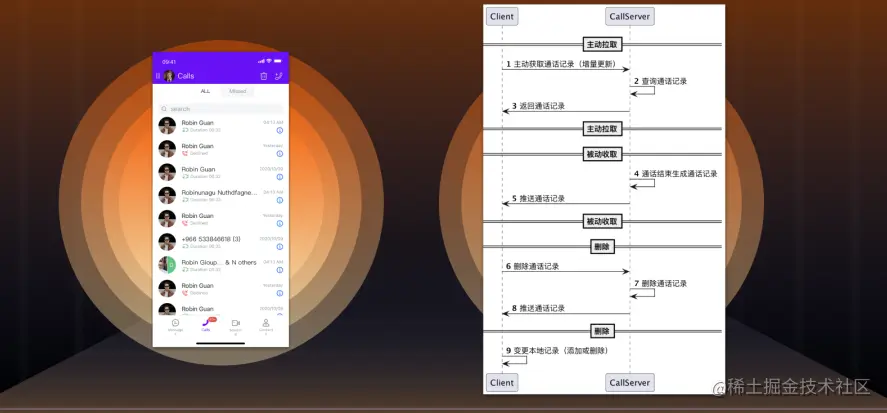Open the Robin Guan call from 04:13 AM
The width and height of the screenshot is (887, 413).
point(221,126)
